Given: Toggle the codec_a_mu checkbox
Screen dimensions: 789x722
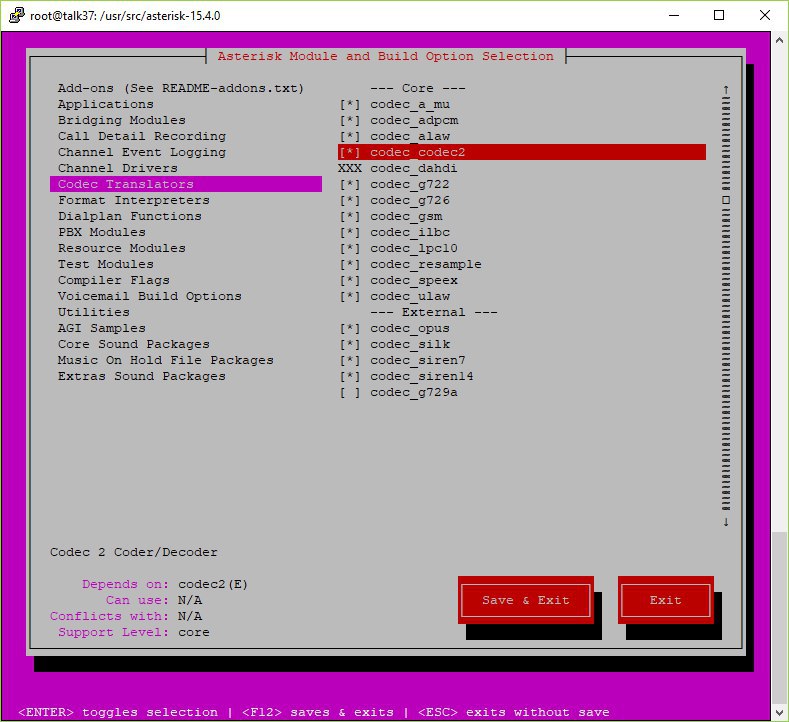Looking at the screenshot, I should (350, 105).
